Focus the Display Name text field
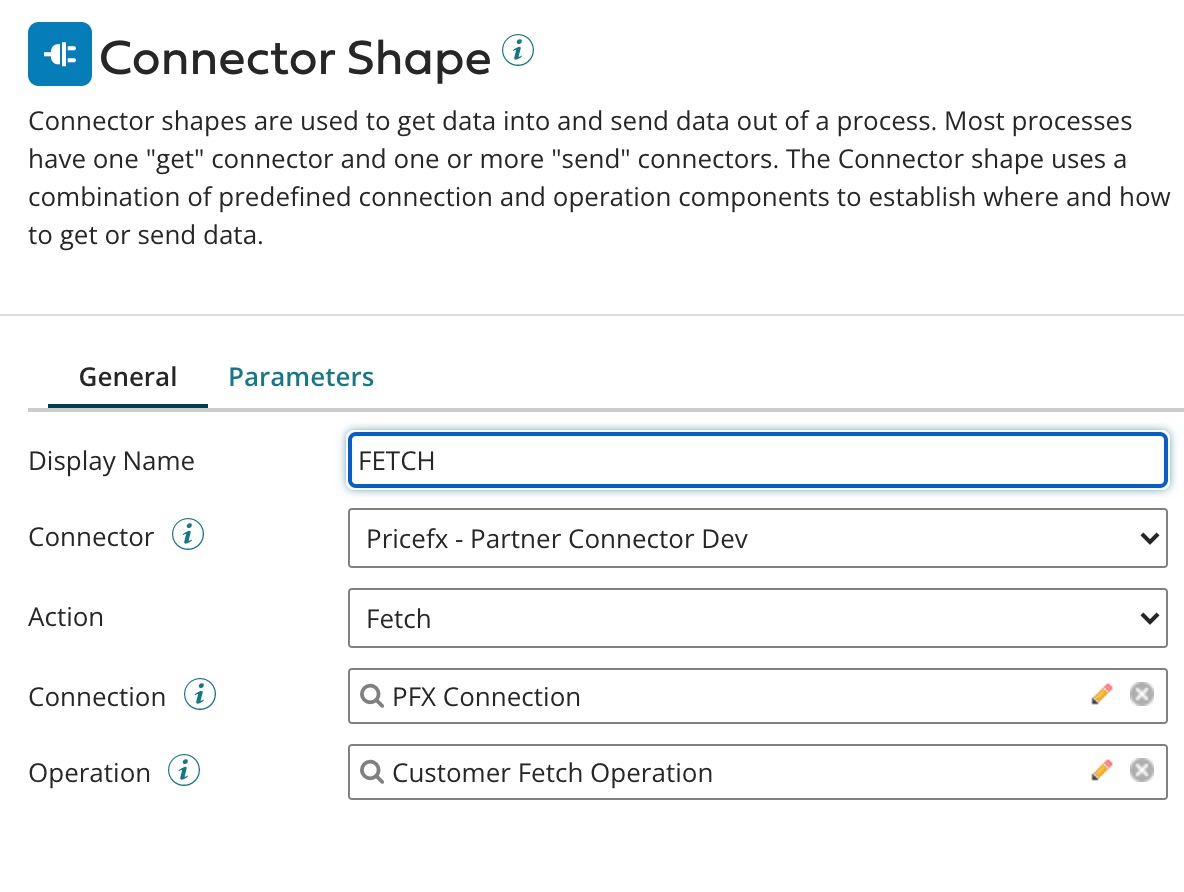Viewport: 1184px width, 892px height. pos(757,461)
